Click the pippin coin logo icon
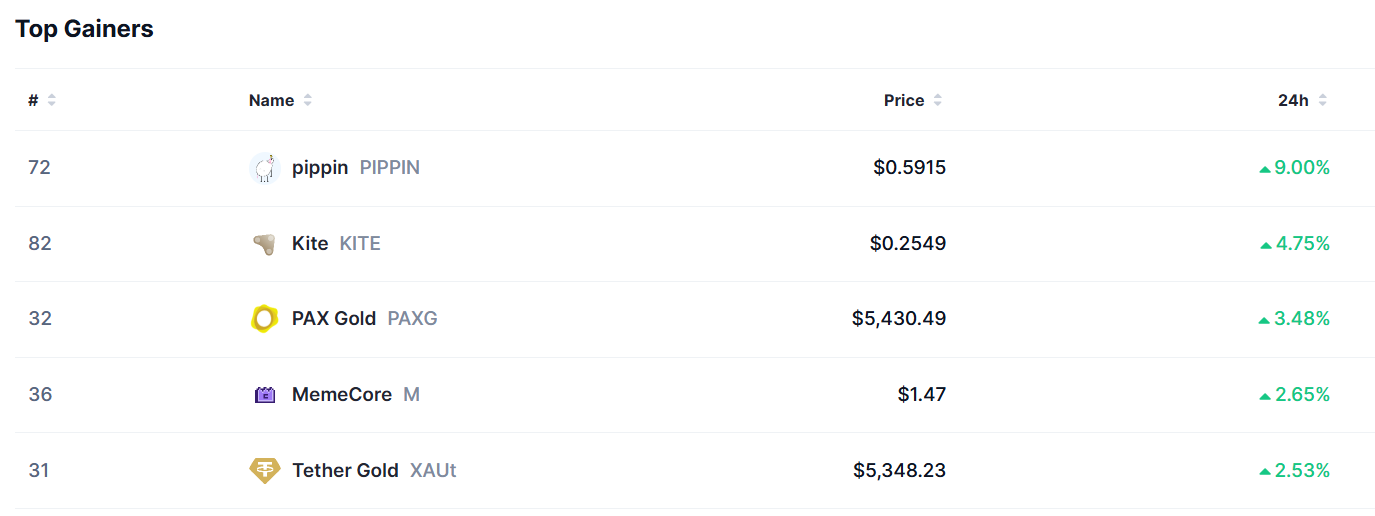1375x516 pixels. [264, 168]
